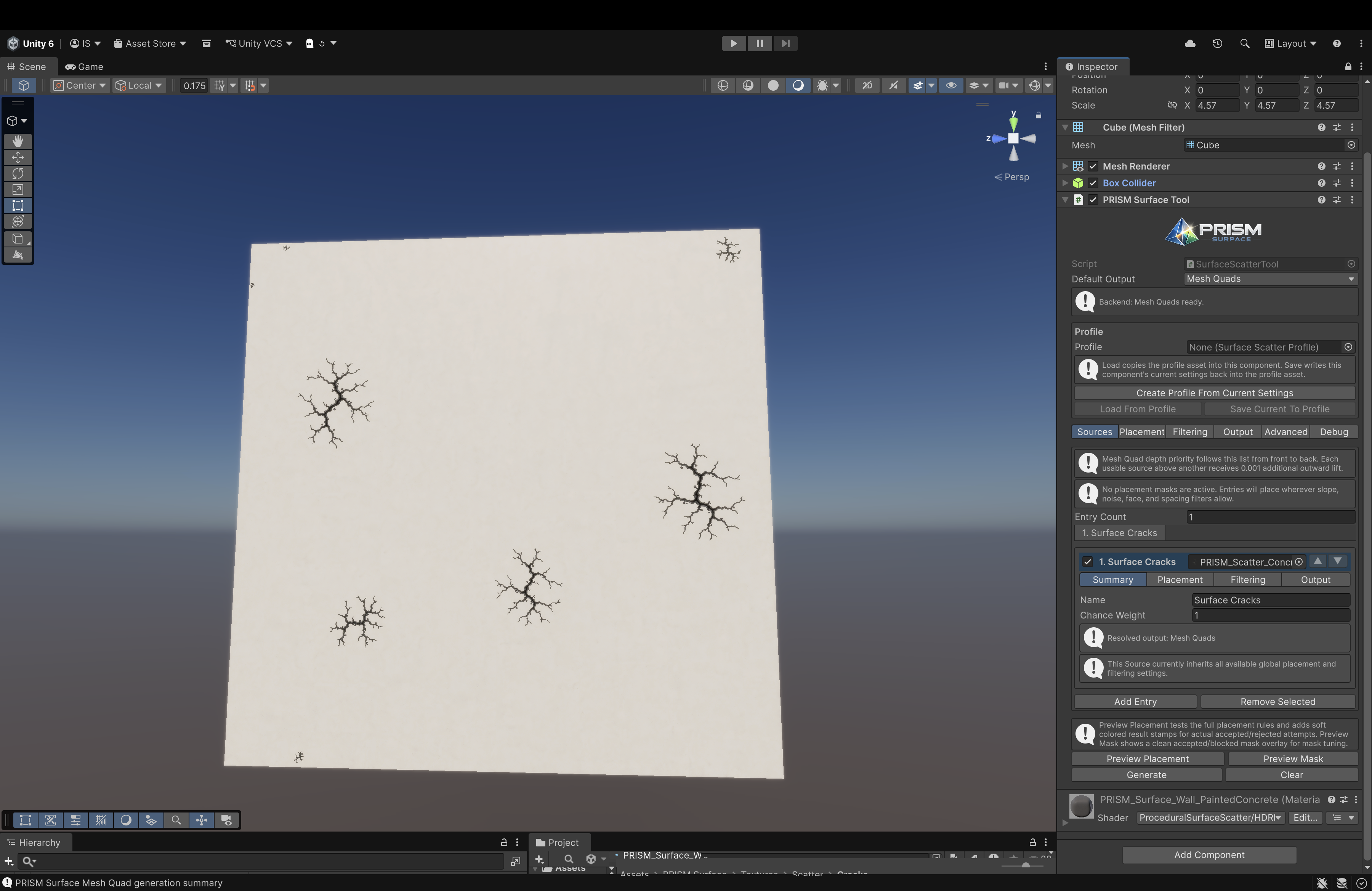Switch to the Advanced tab
1372x891 pixels.
pos(1285,432)
